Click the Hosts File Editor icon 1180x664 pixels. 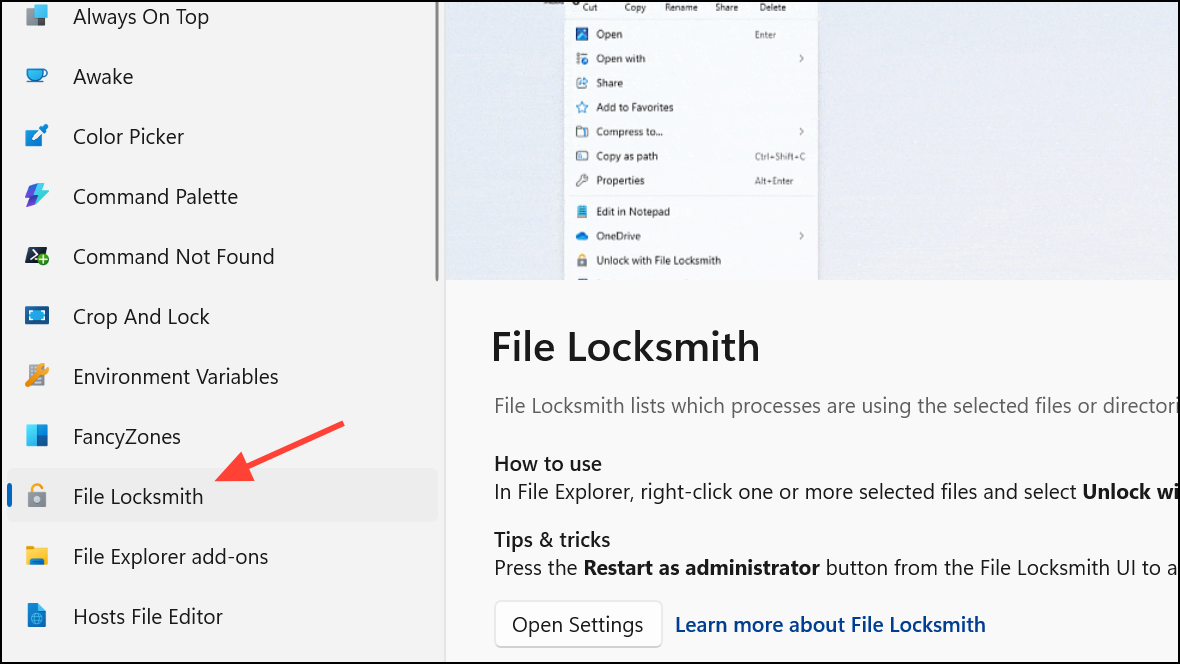[37, 616]
